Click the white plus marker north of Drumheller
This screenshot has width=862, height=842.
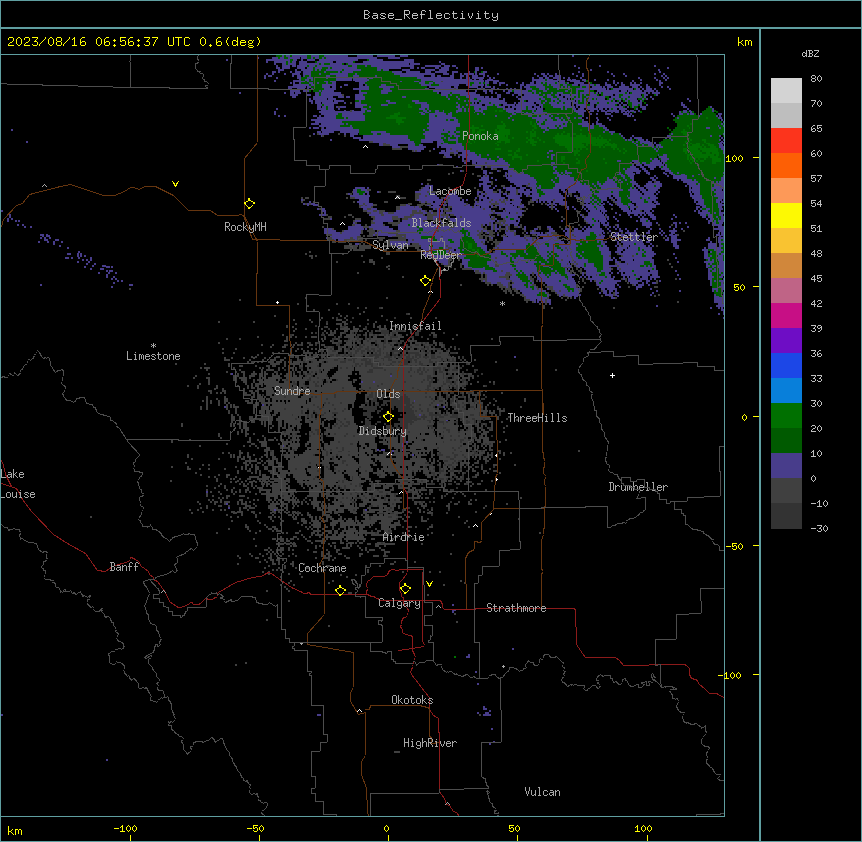point(612,375)
